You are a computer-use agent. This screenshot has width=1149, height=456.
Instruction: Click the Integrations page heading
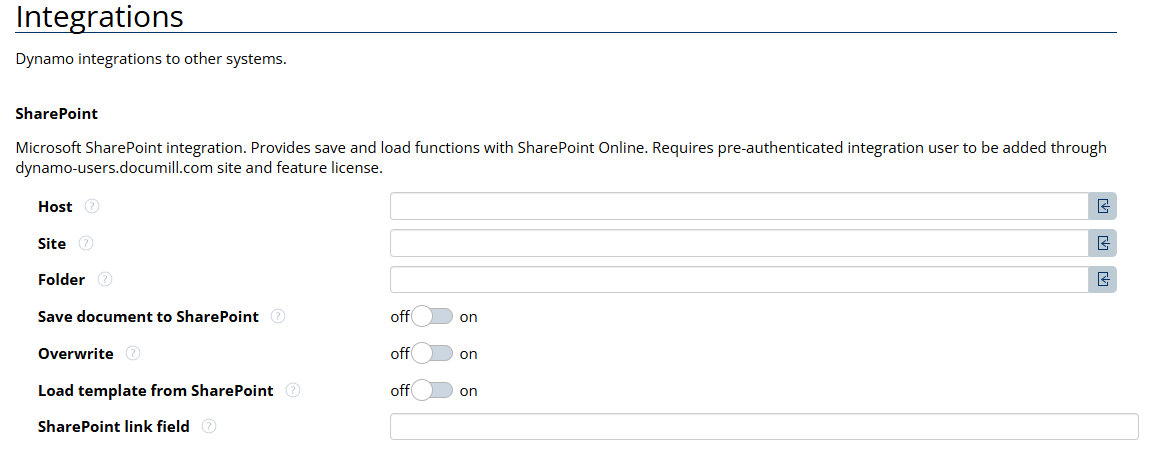click(x=100, y=17)
